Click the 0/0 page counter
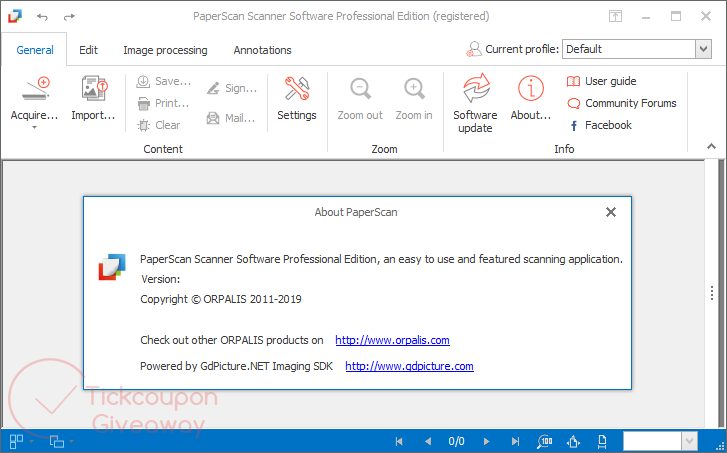 [x=457, y=441]
